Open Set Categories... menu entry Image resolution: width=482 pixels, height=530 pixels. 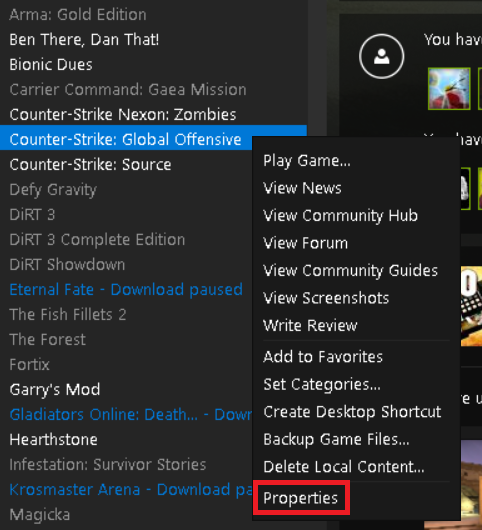322,385
